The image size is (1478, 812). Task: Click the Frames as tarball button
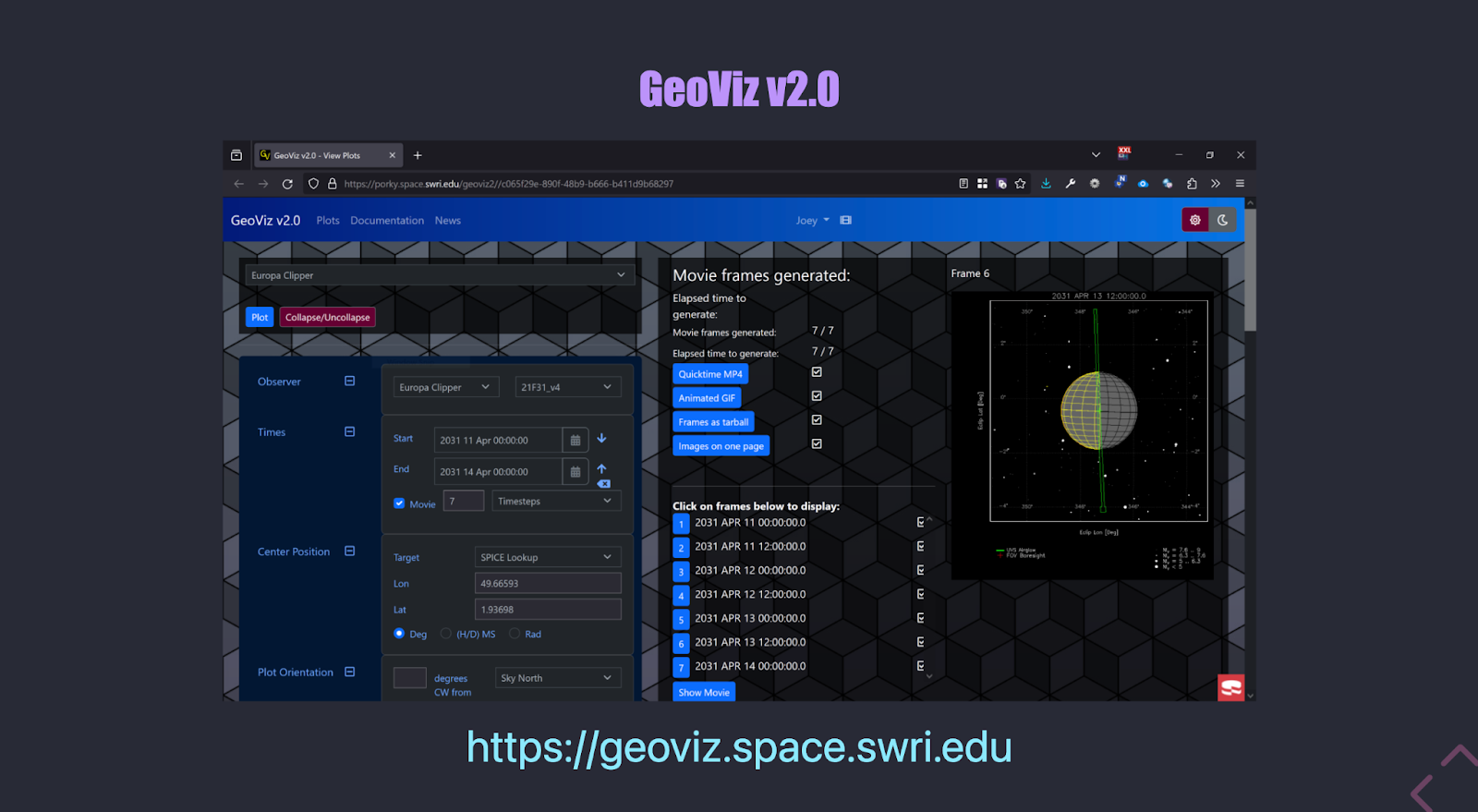tap(713, 422)
